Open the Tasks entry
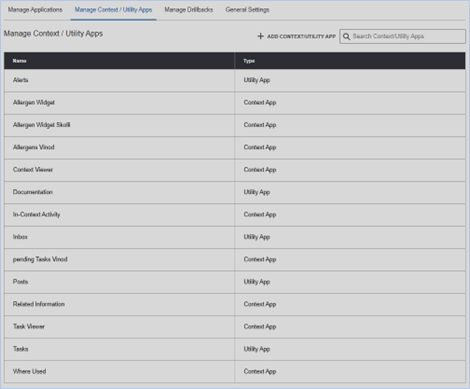470x389 pixels. pos(21,349)
